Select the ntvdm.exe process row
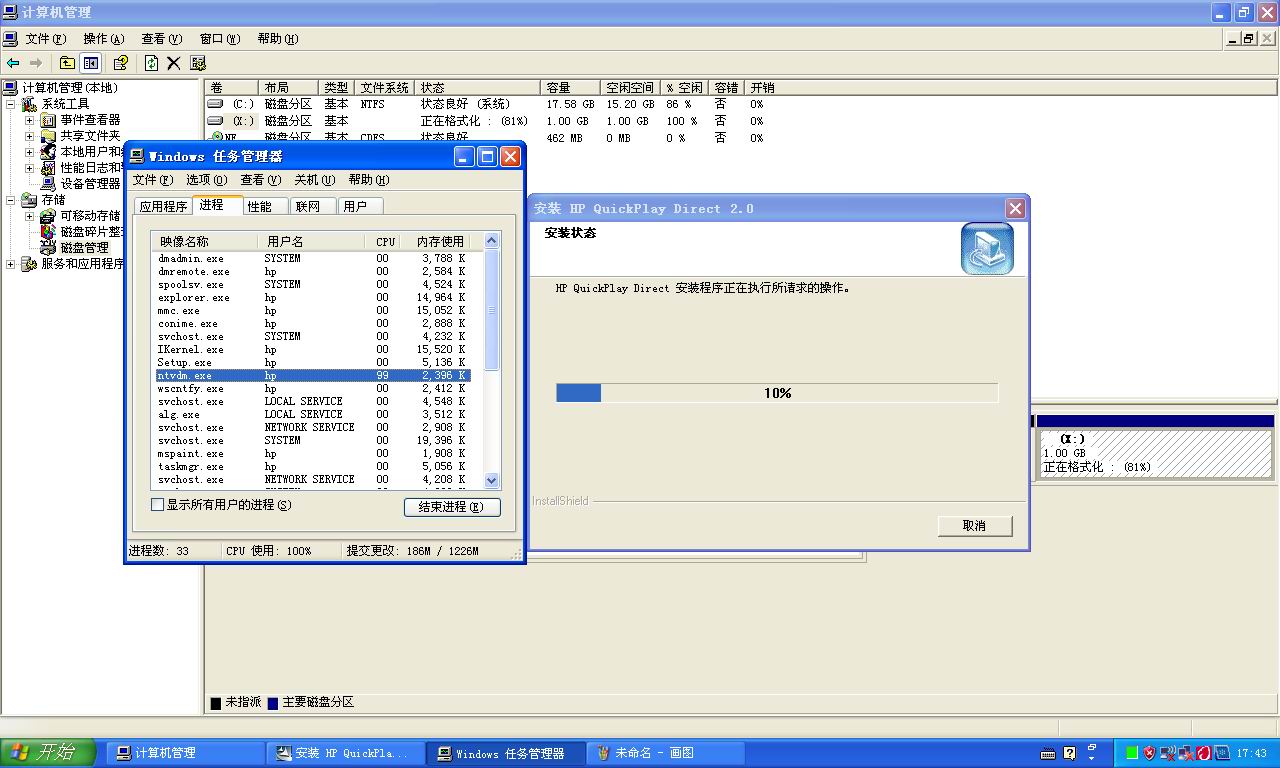The height and width of the screenshot is (768, 1280). pos(312,375)
